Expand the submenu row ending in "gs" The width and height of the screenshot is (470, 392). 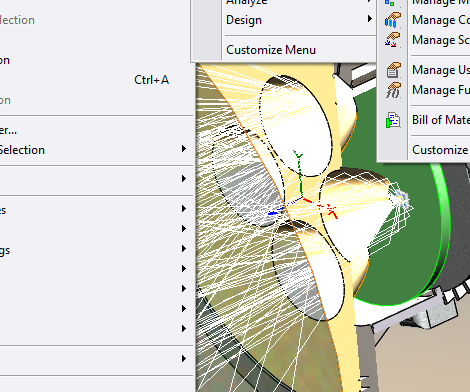coord(96,250)
